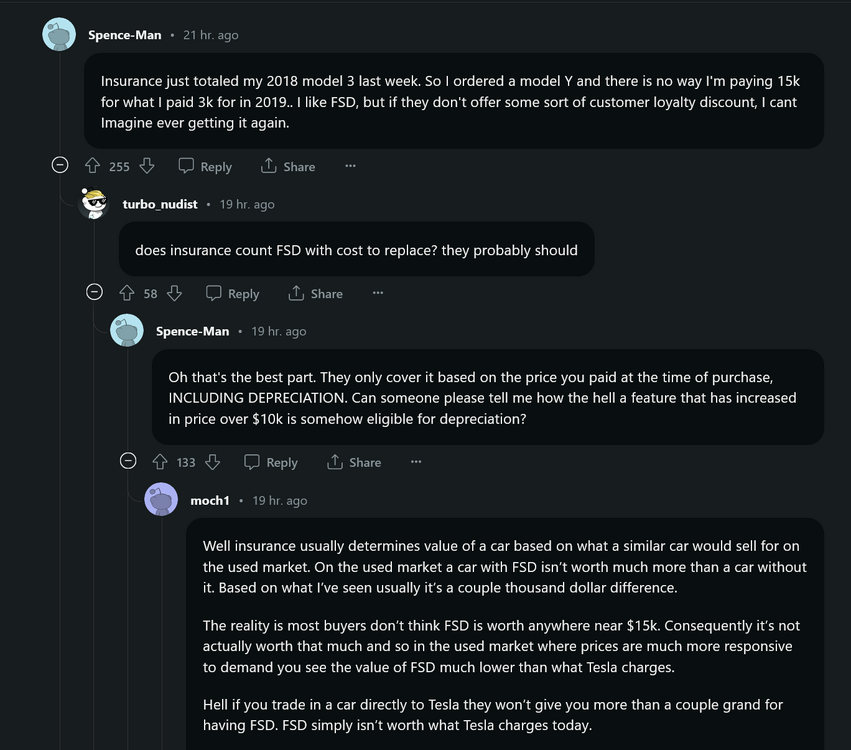Open more options on turbo_nudist's comment
Screen dimensions: 851x750
coord(378,293)
